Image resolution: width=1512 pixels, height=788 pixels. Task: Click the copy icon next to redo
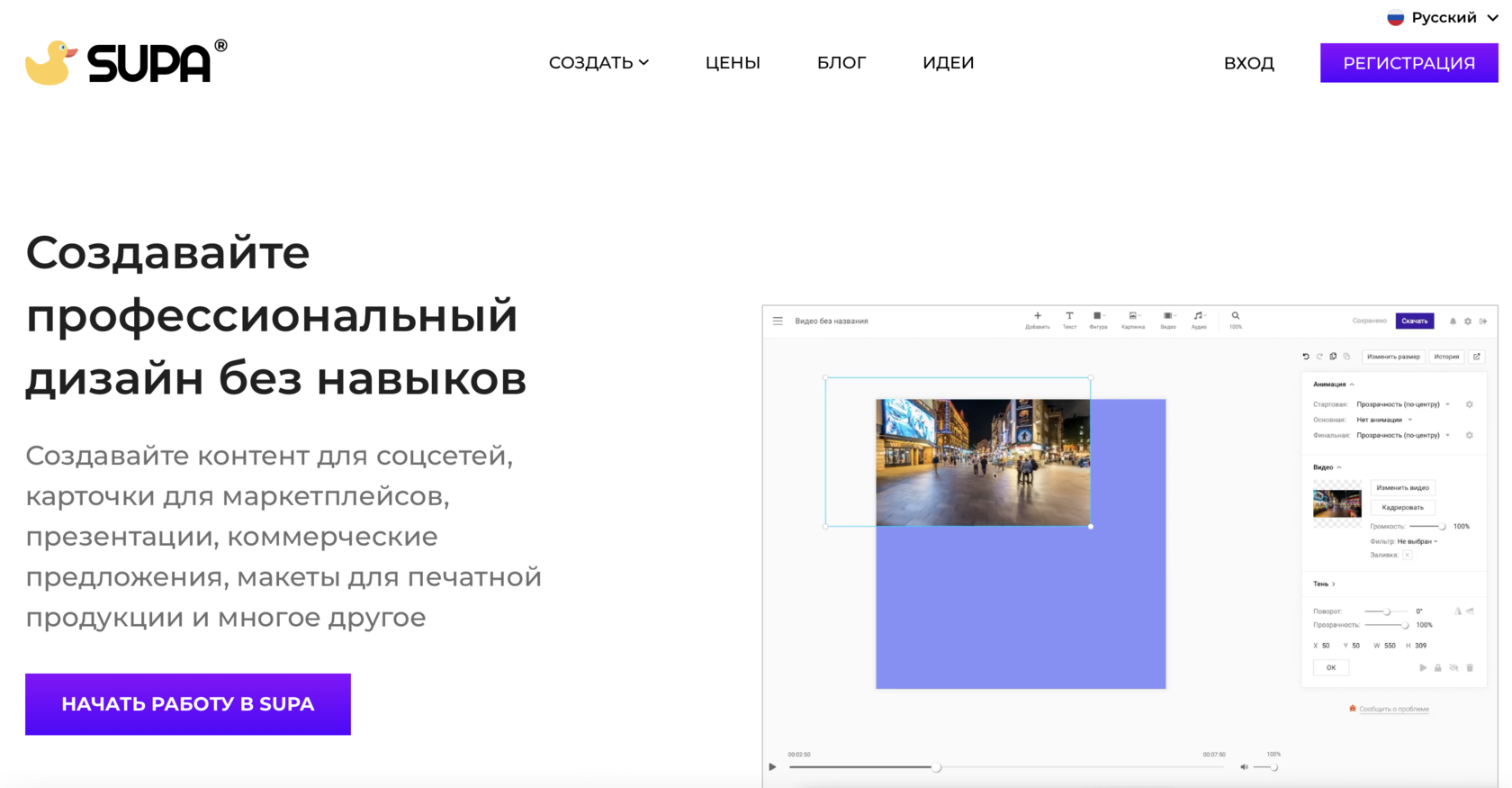coord(1333,357)
